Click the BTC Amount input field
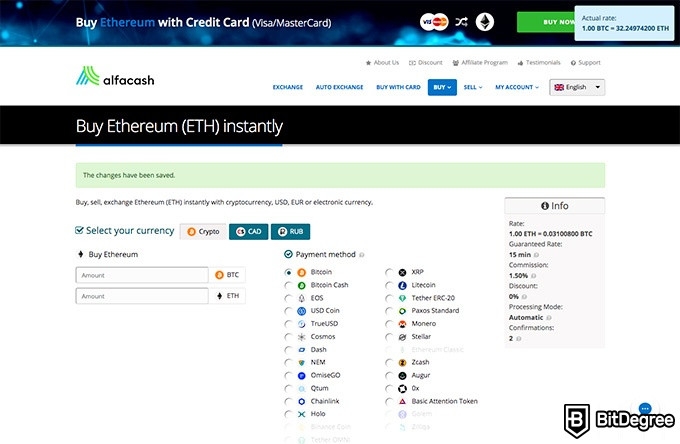The height and width of the screenshot is (444, 680). (142, 275)
